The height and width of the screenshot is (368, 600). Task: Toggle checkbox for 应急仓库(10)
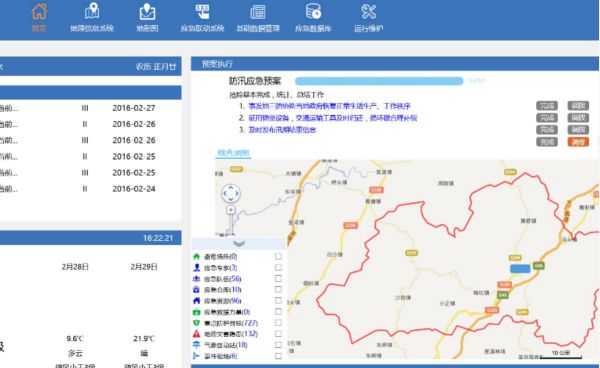278,290
